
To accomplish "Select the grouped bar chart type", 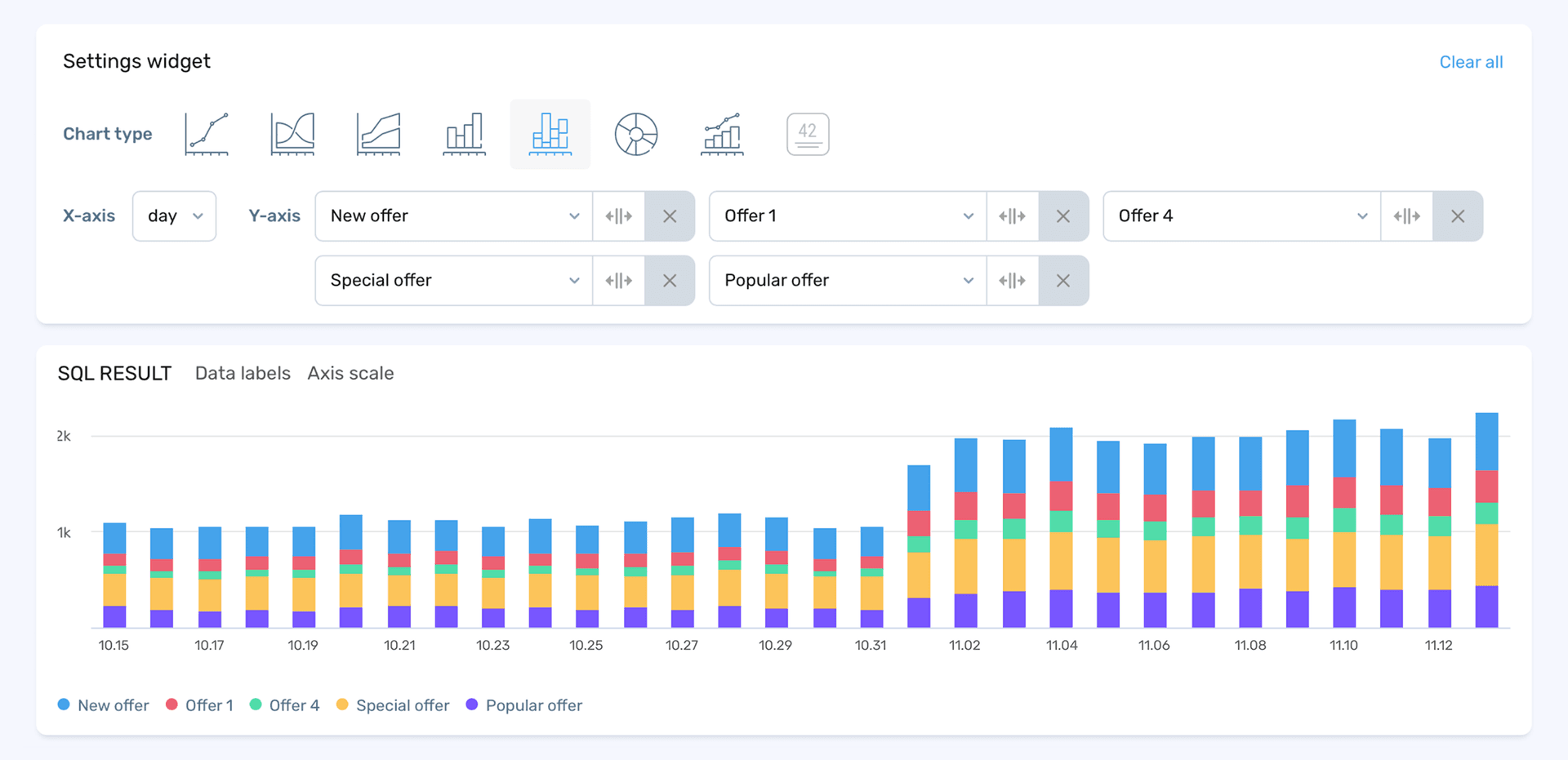I will 464,133.
